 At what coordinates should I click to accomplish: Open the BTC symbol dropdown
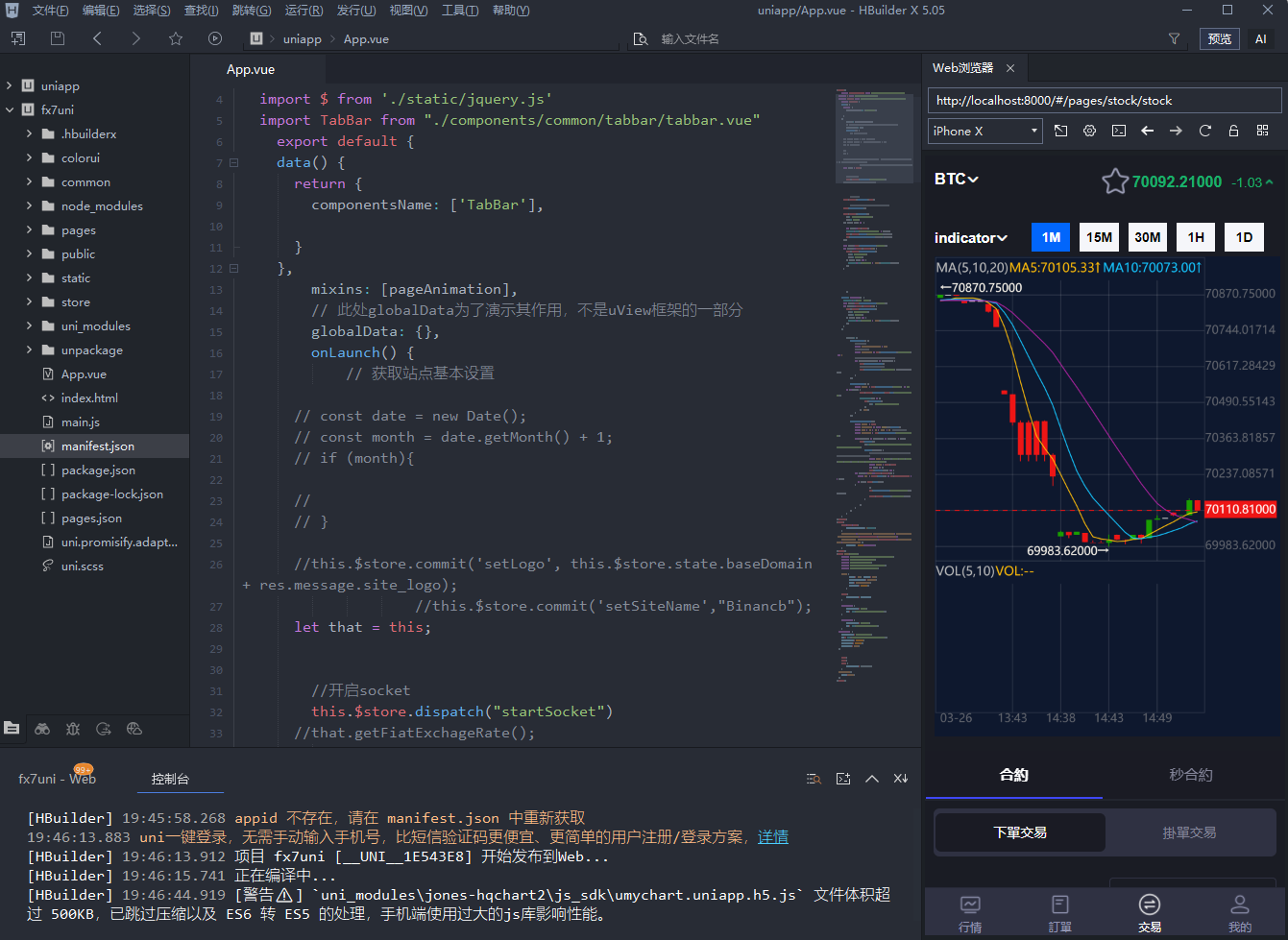pos(956,180)
